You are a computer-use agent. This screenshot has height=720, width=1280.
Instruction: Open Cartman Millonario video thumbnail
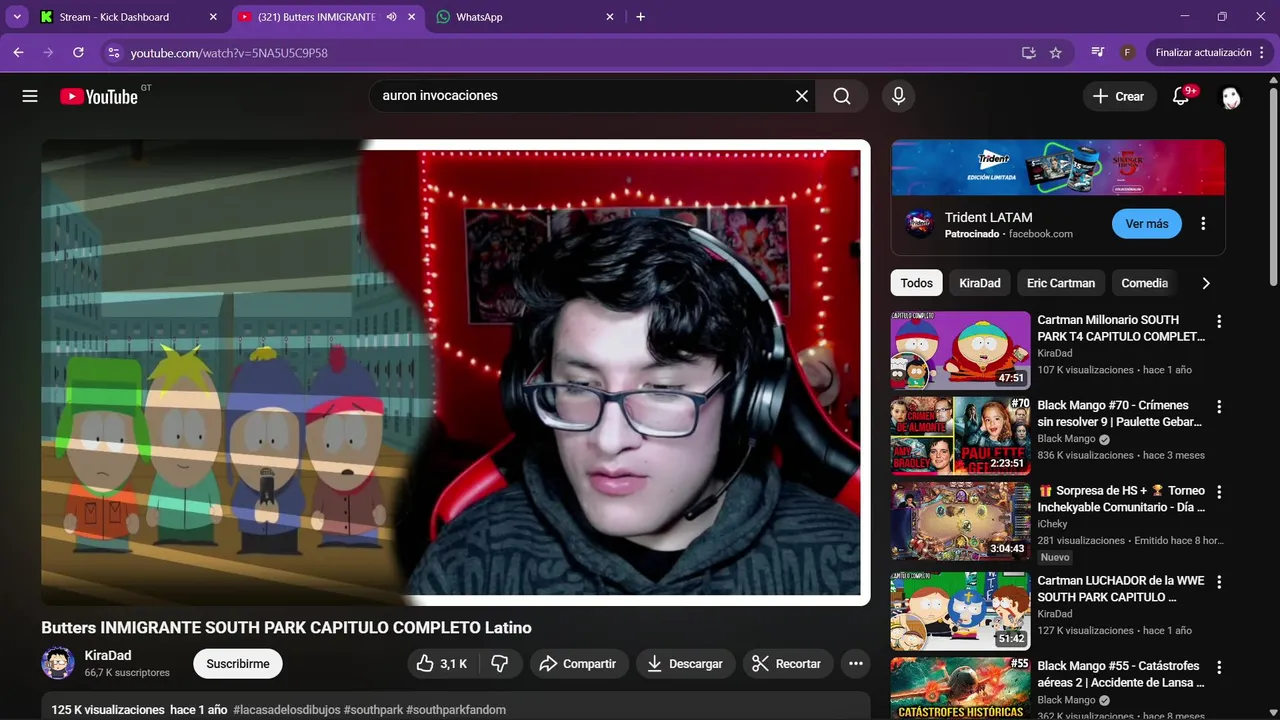pyautogui.click(x=960, y=350)
